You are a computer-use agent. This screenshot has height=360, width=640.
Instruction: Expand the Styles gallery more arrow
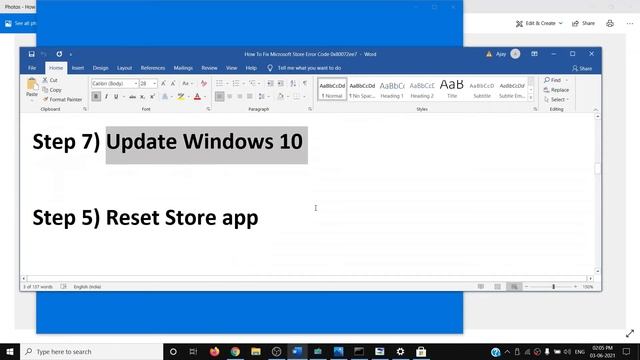point(531,98)
